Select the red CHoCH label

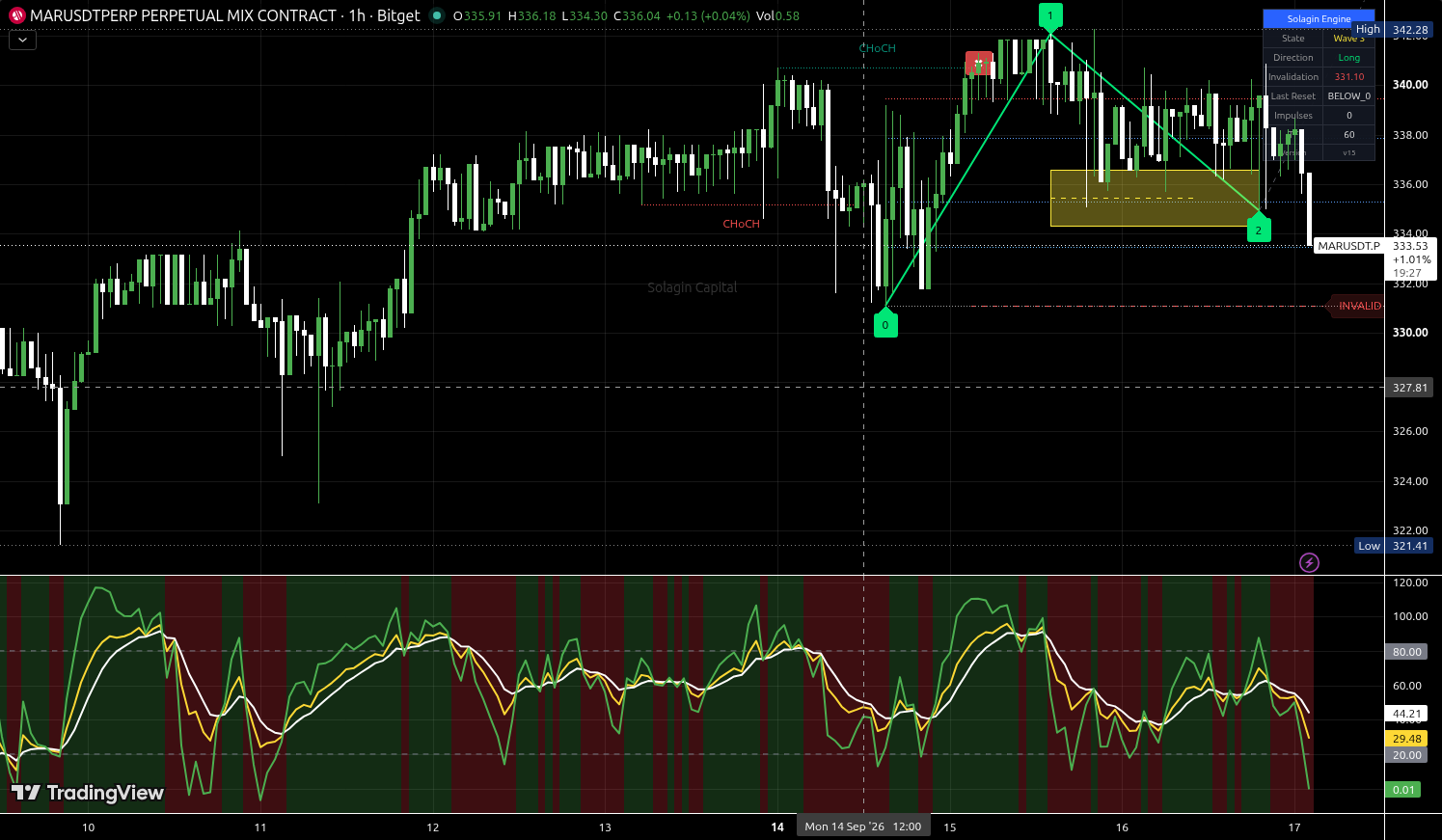click(x=742, y=224)
